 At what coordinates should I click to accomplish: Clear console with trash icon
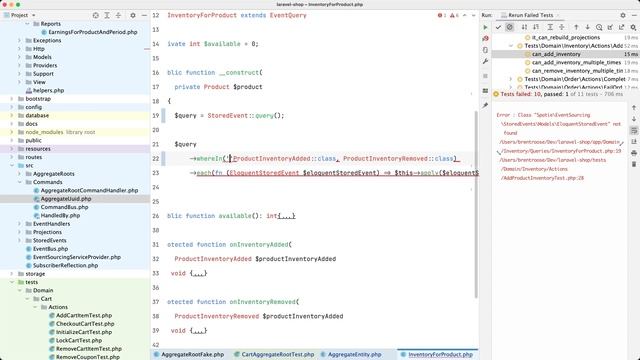click(x=634, y=164)
